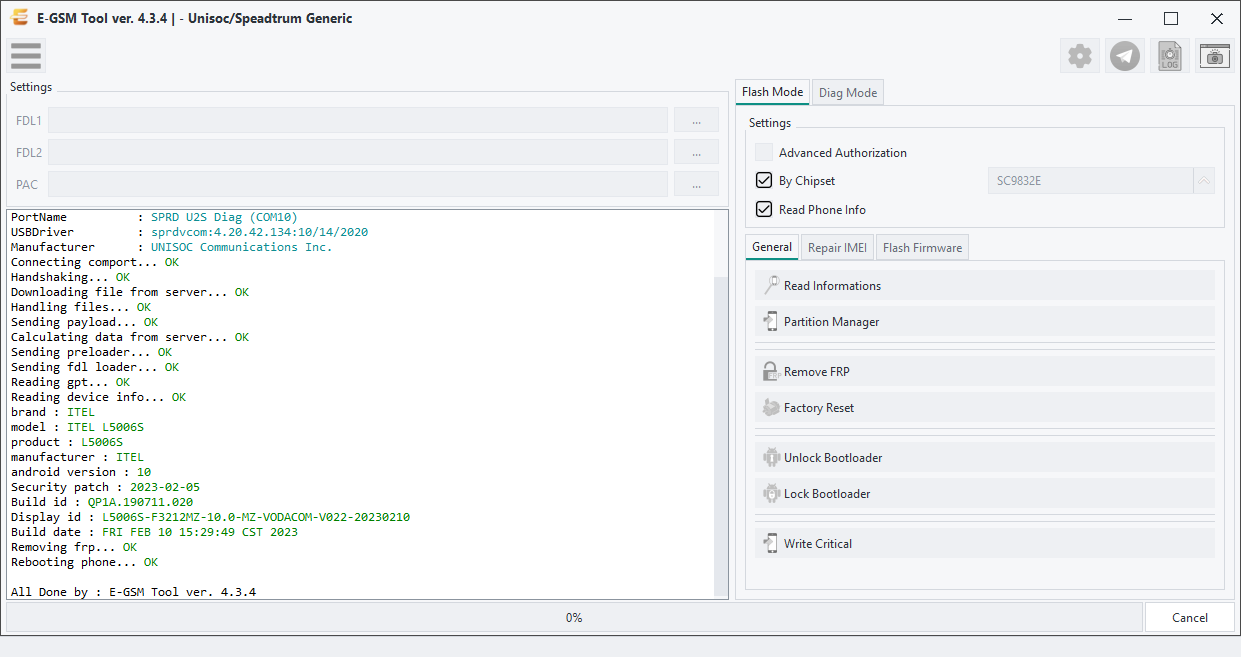Click the FDL1 path input field
The width and height of the screenshot is (1241, 657).
(x=358, y=120)
